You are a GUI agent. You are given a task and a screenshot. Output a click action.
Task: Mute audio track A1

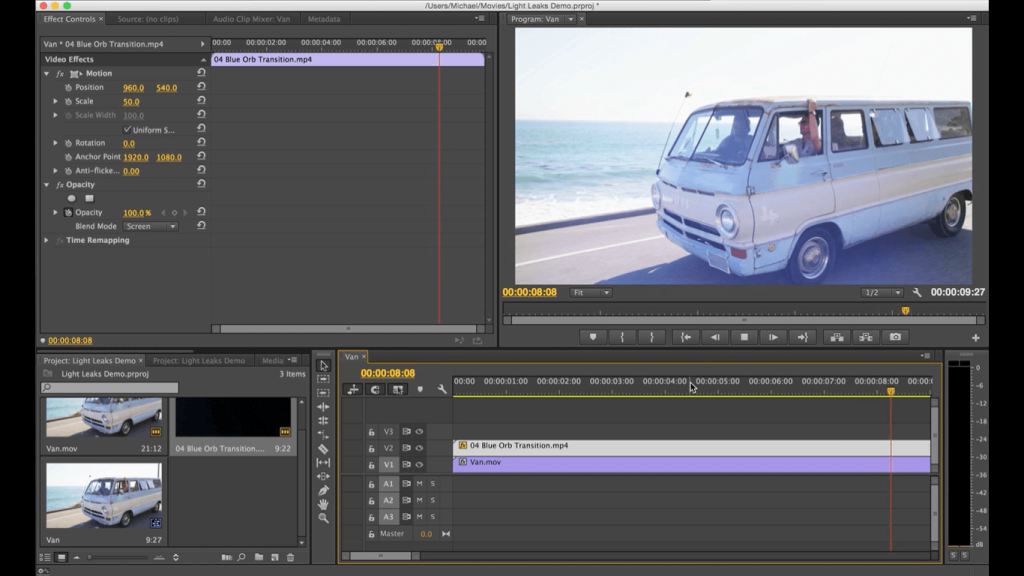tap(419, 483)
